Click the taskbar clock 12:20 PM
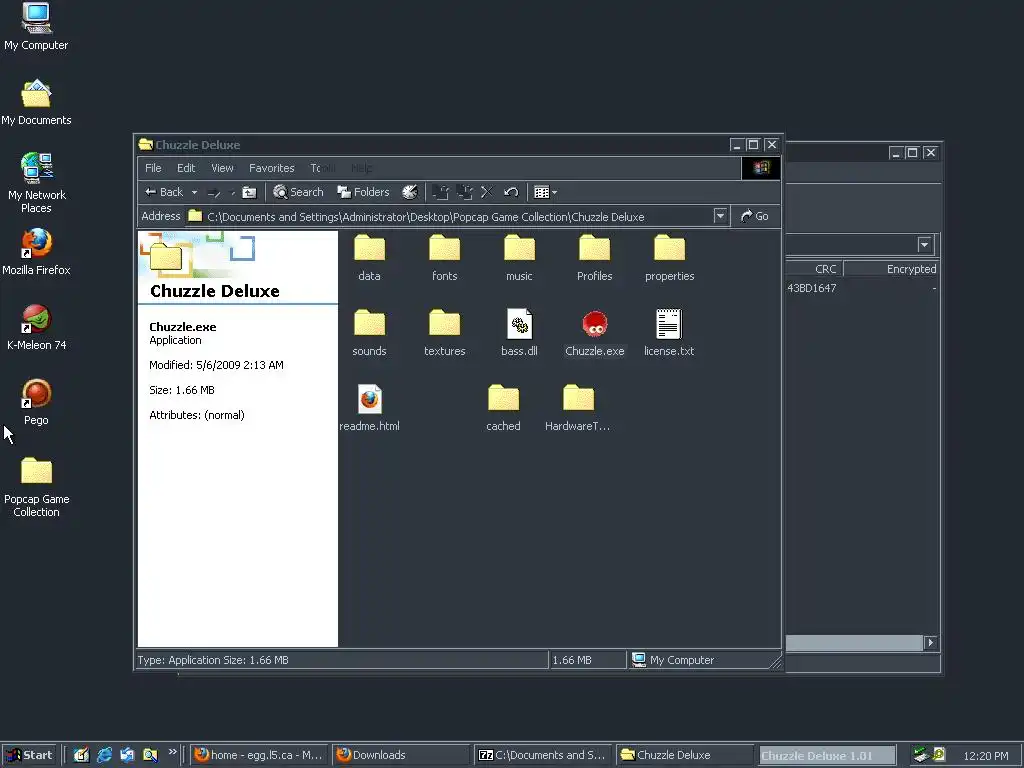Screen dimensions: 1024x768 [x=985, y=756]
